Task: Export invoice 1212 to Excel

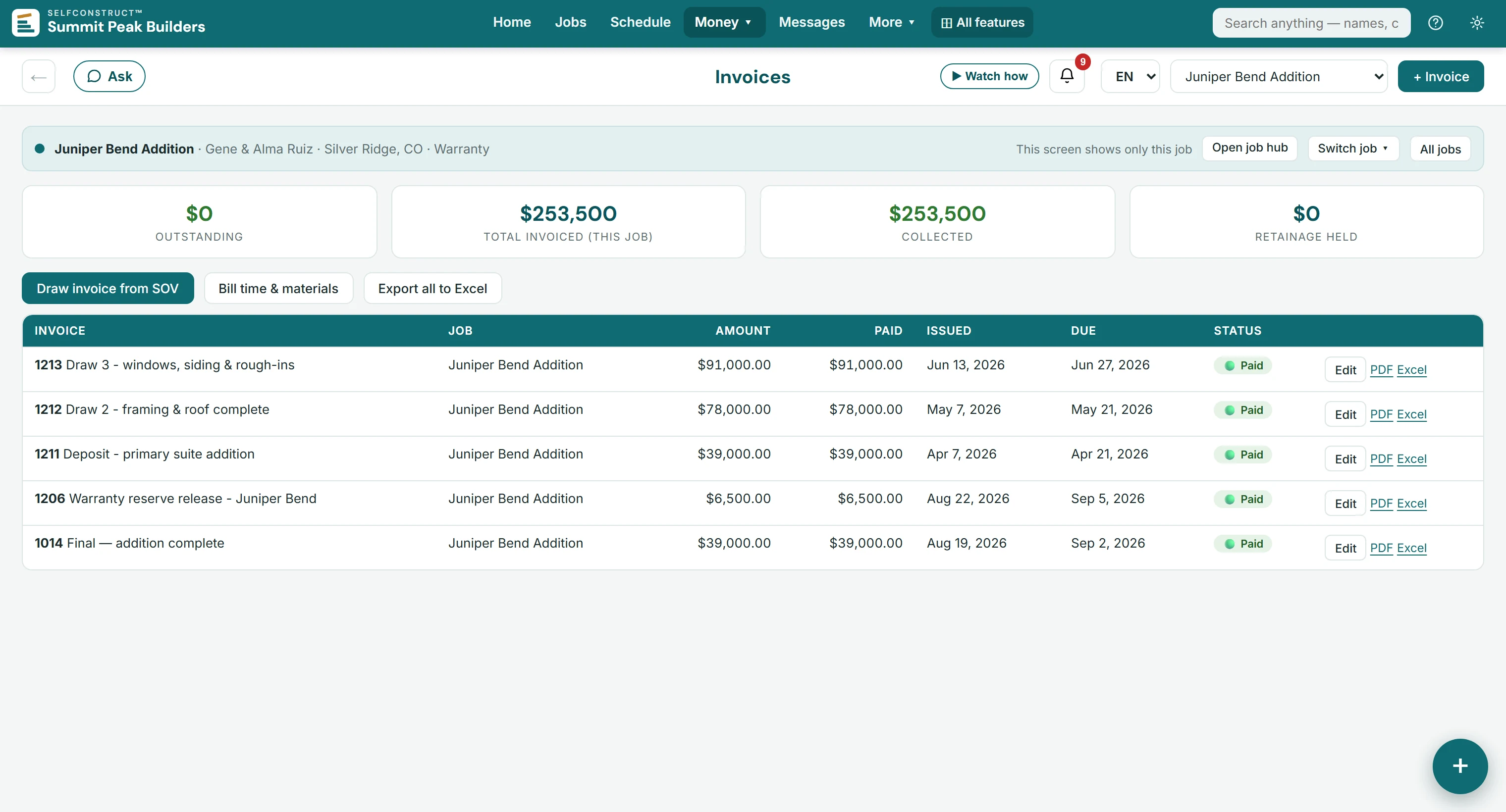Action: tap(1411, 414)
